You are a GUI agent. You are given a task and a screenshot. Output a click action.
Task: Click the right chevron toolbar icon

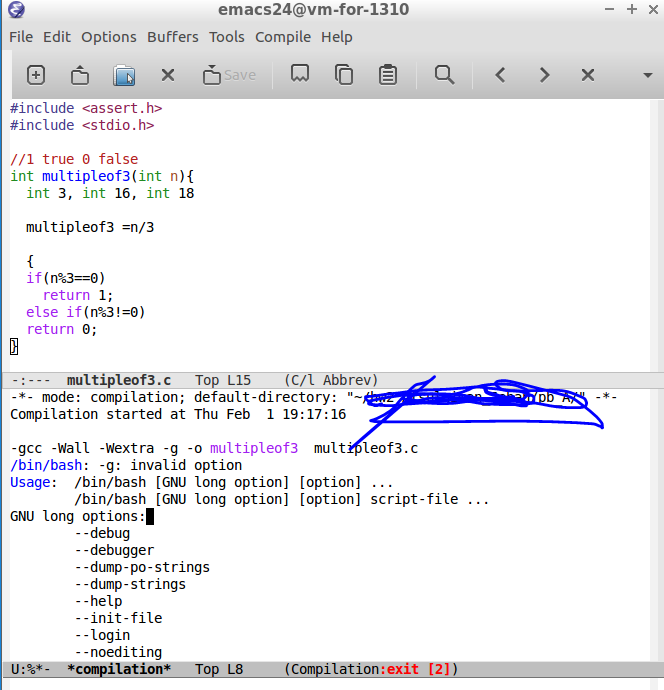[x=544, y=75]
